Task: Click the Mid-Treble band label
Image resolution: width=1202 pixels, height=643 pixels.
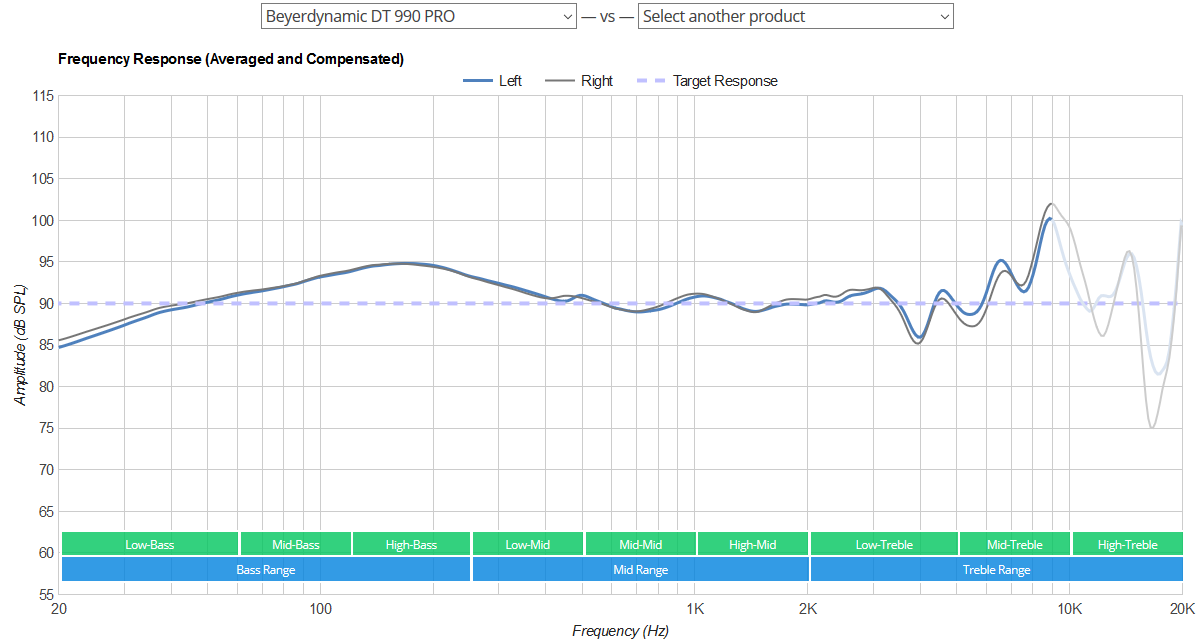Action: [x=1015, y=544]
